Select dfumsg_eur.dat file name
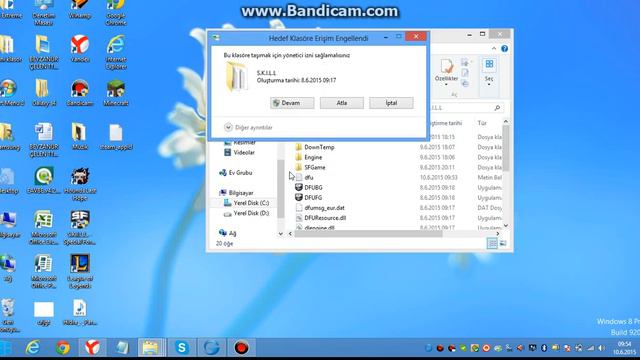This screenshot has width=640, height=360. [324, 208]
